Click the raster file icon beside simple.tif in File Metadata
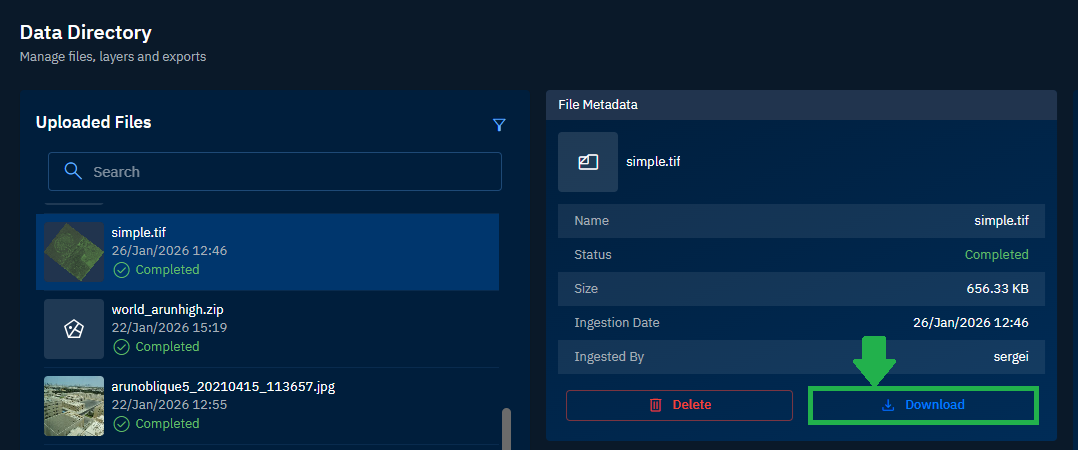Screen dimensions: 1078x450 (x=588, y=162)
